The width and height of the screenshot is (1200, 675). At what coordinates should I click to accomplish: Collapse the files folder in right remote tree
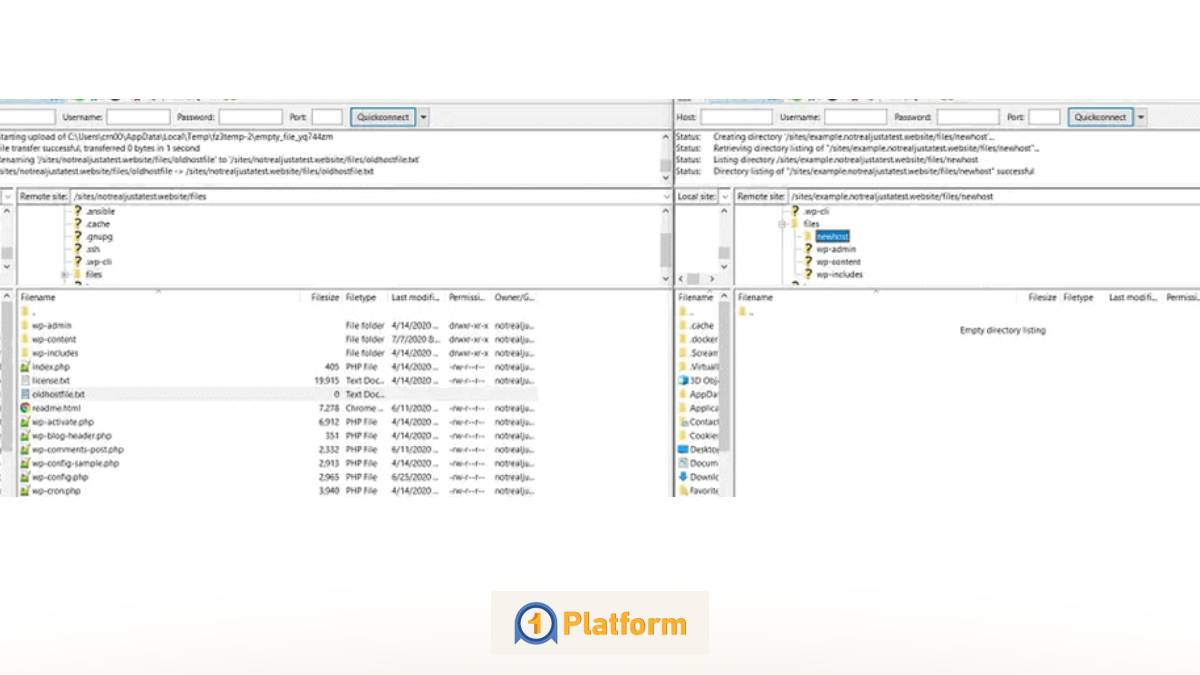[x=782, y=224]
